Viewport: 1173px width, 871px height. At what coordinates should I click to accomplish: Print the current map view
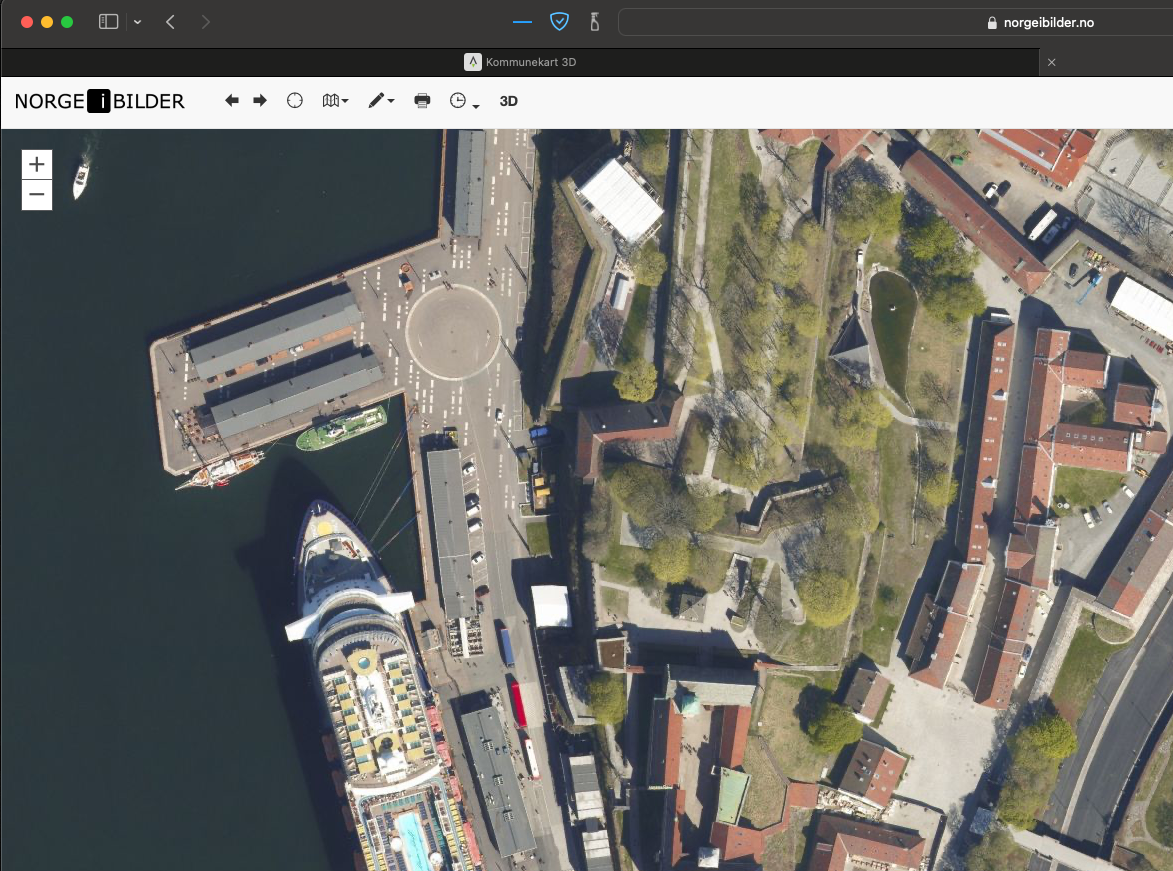[422, 100]
